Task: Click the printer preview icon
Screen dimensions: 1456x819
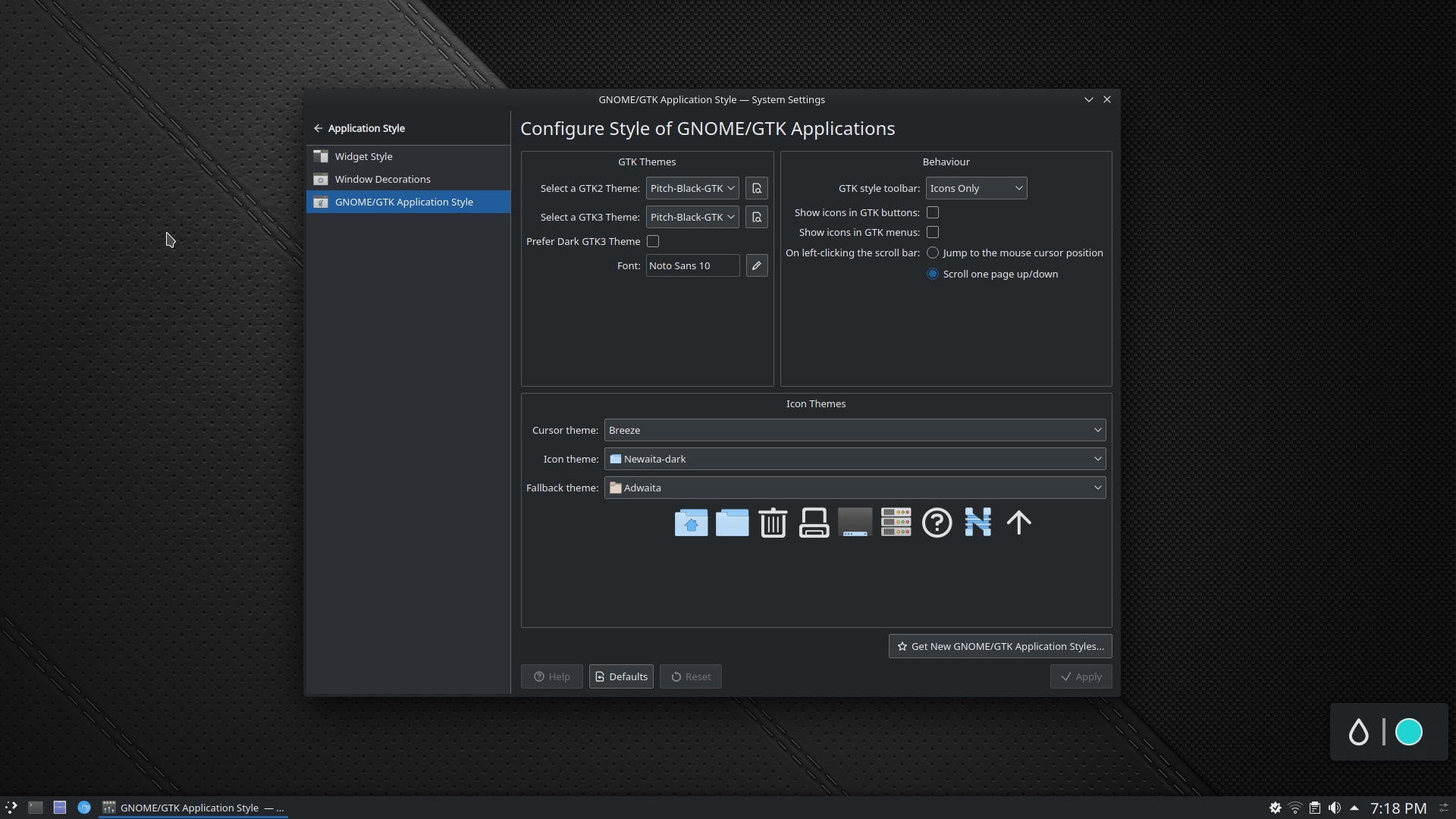Action: [814, 522]
